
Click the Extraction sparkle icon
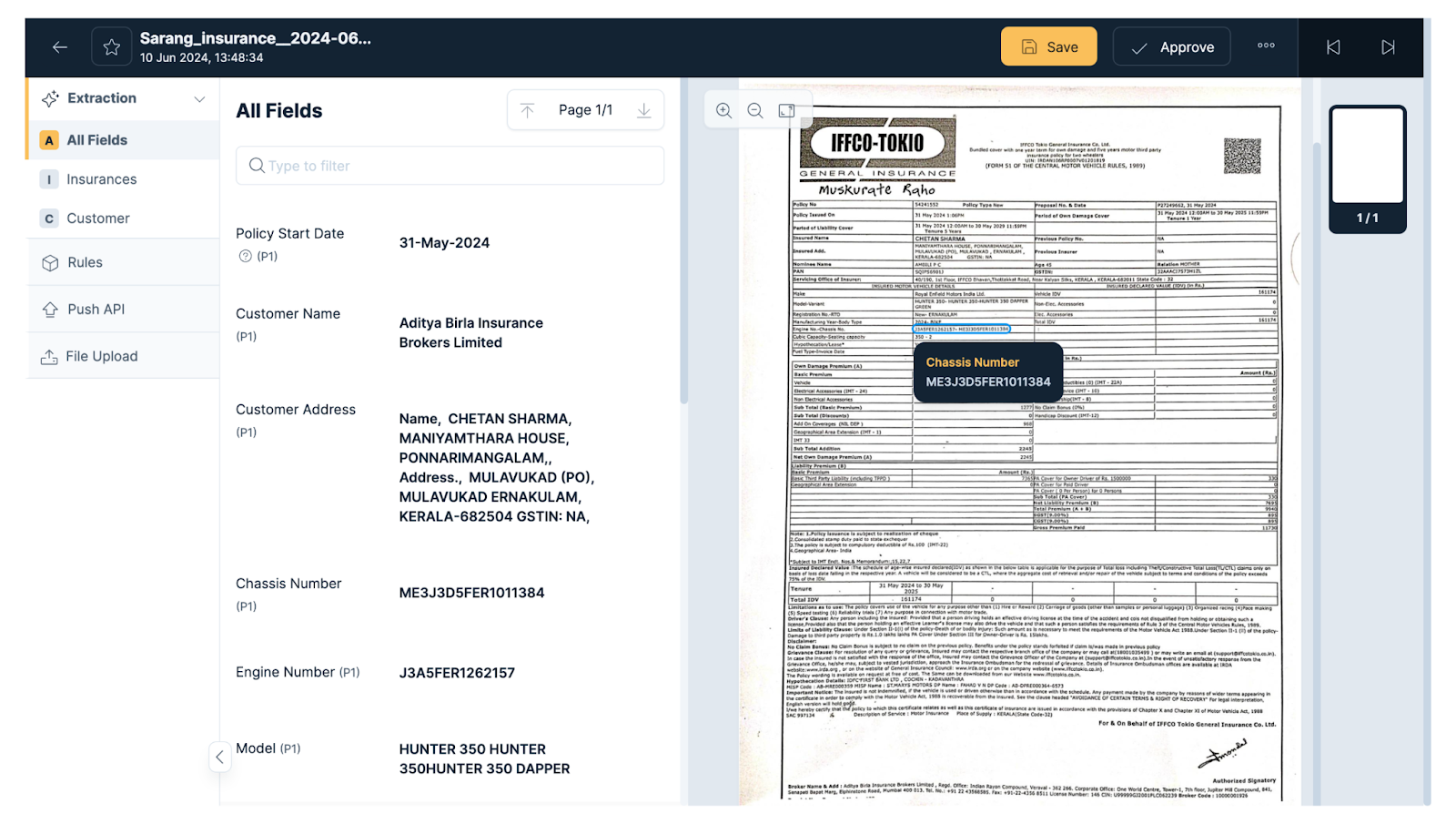[50, 98]
